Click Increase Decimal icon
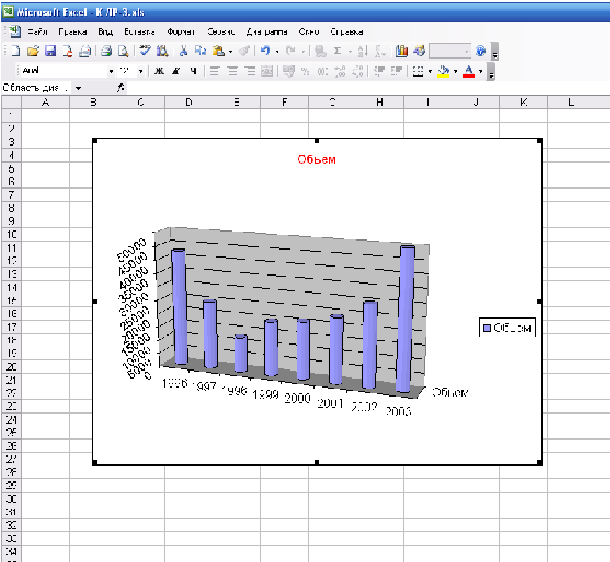Viewport: 610px width, 562px height. tap(340, 71)
